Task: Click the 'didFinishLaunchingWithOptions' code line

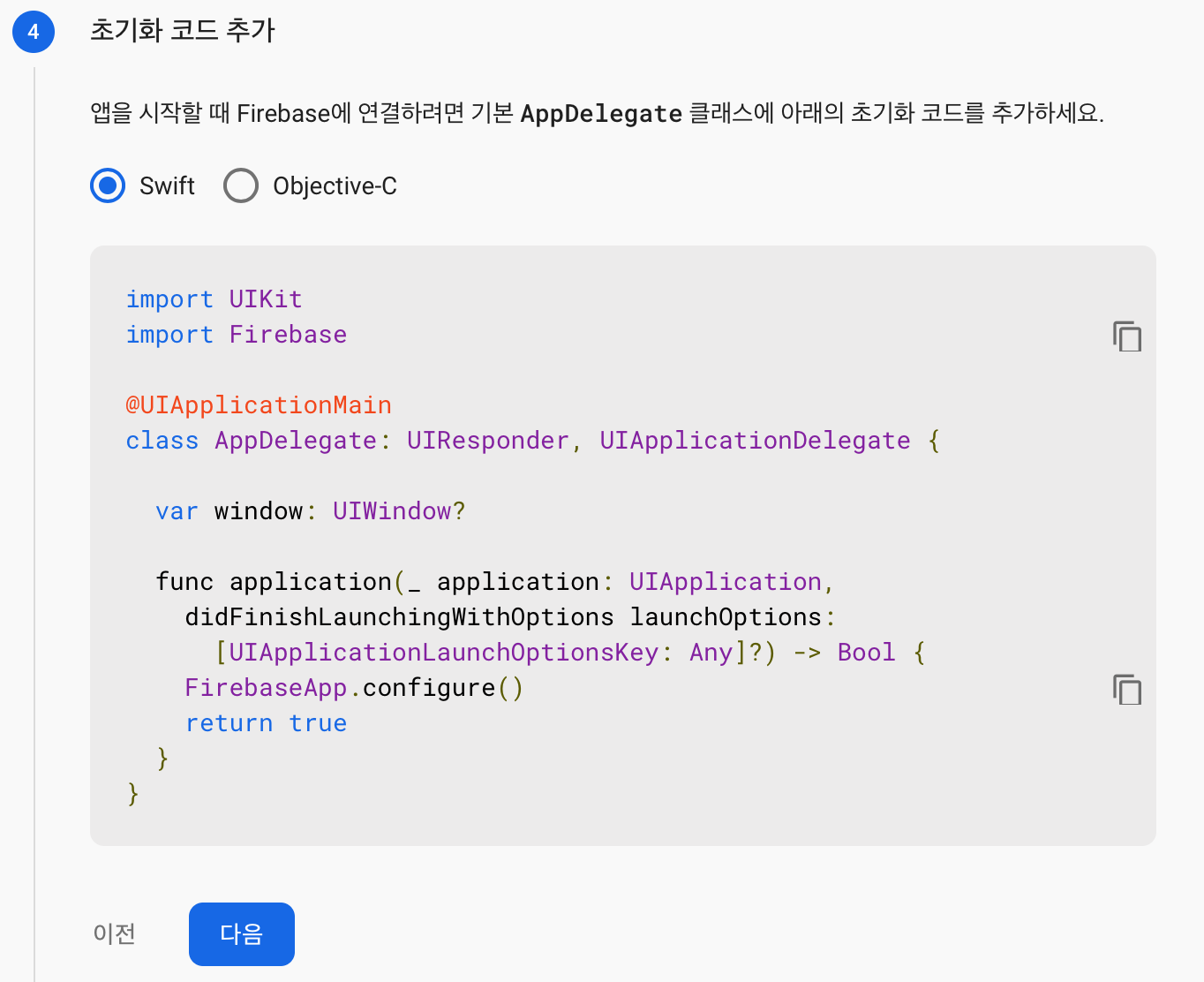Action: point(510,617)
